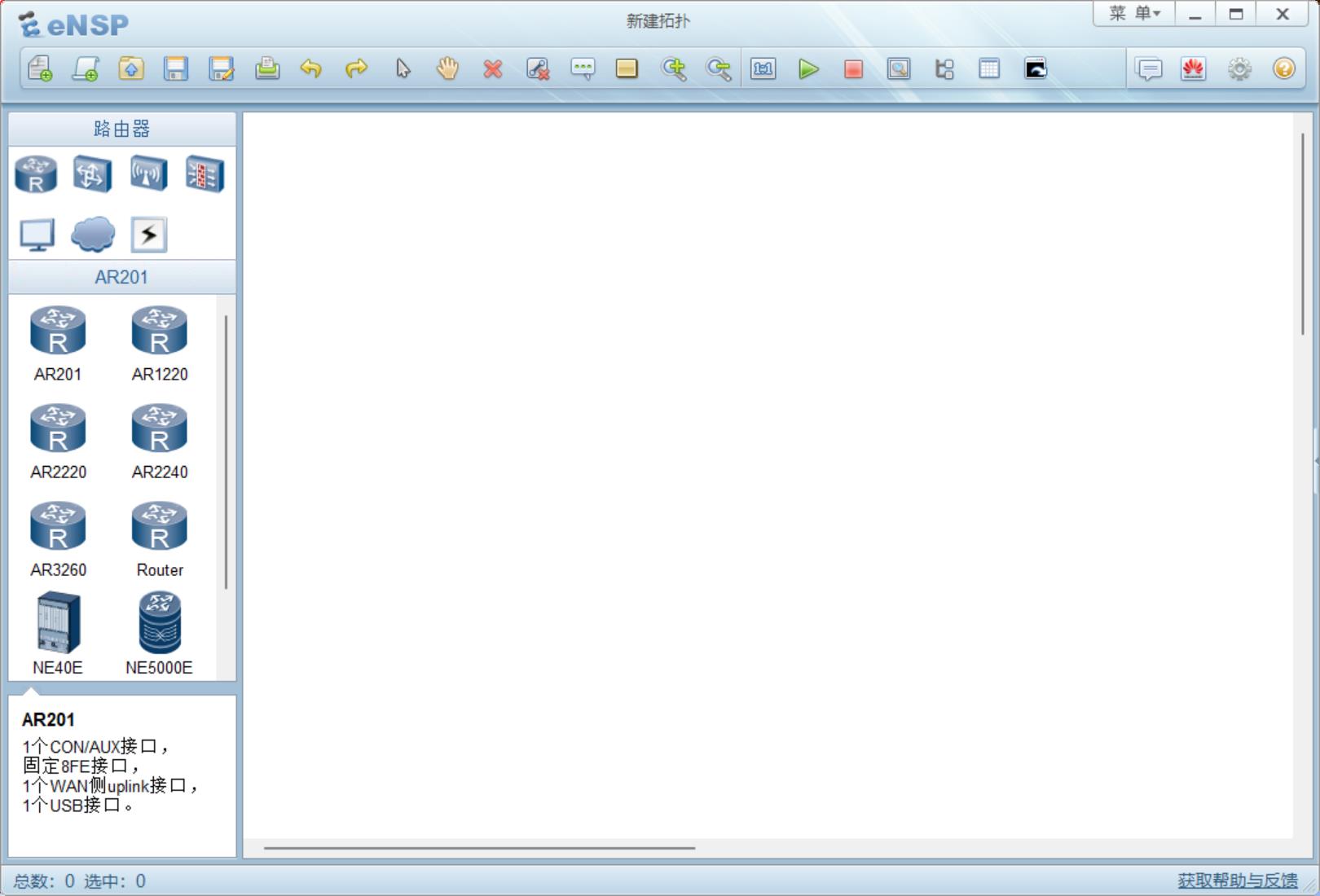Click the New Topology toolbar icon
The width and height of the screenshot is (1320, 896).
[x=40, y=68]
